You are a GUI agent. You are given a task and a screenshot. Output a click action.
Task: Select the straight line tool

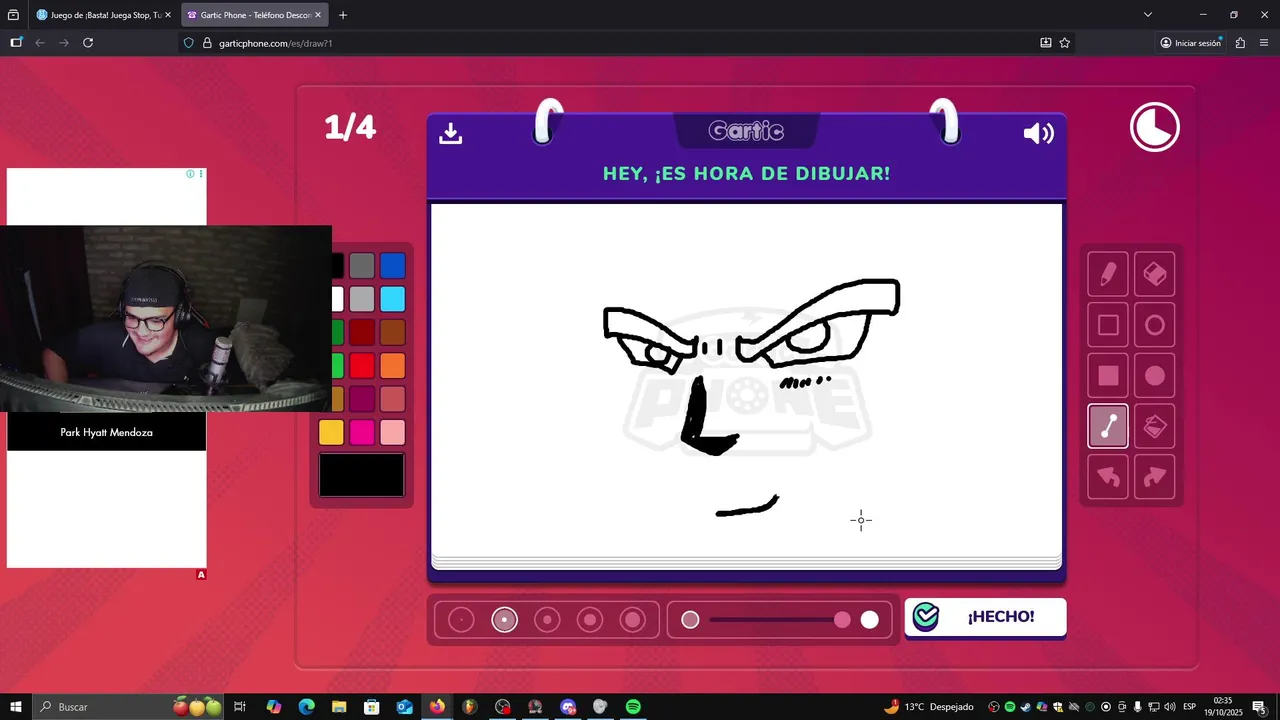tap(1108, 427)
